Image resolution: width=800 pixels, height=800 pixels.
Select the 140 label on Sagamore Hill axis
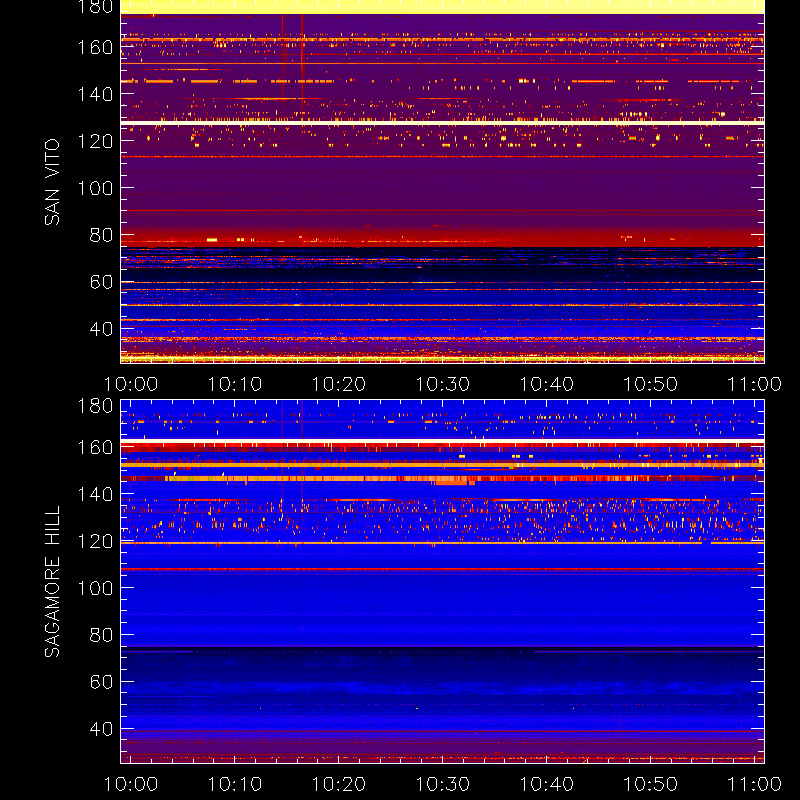[95, 494]
